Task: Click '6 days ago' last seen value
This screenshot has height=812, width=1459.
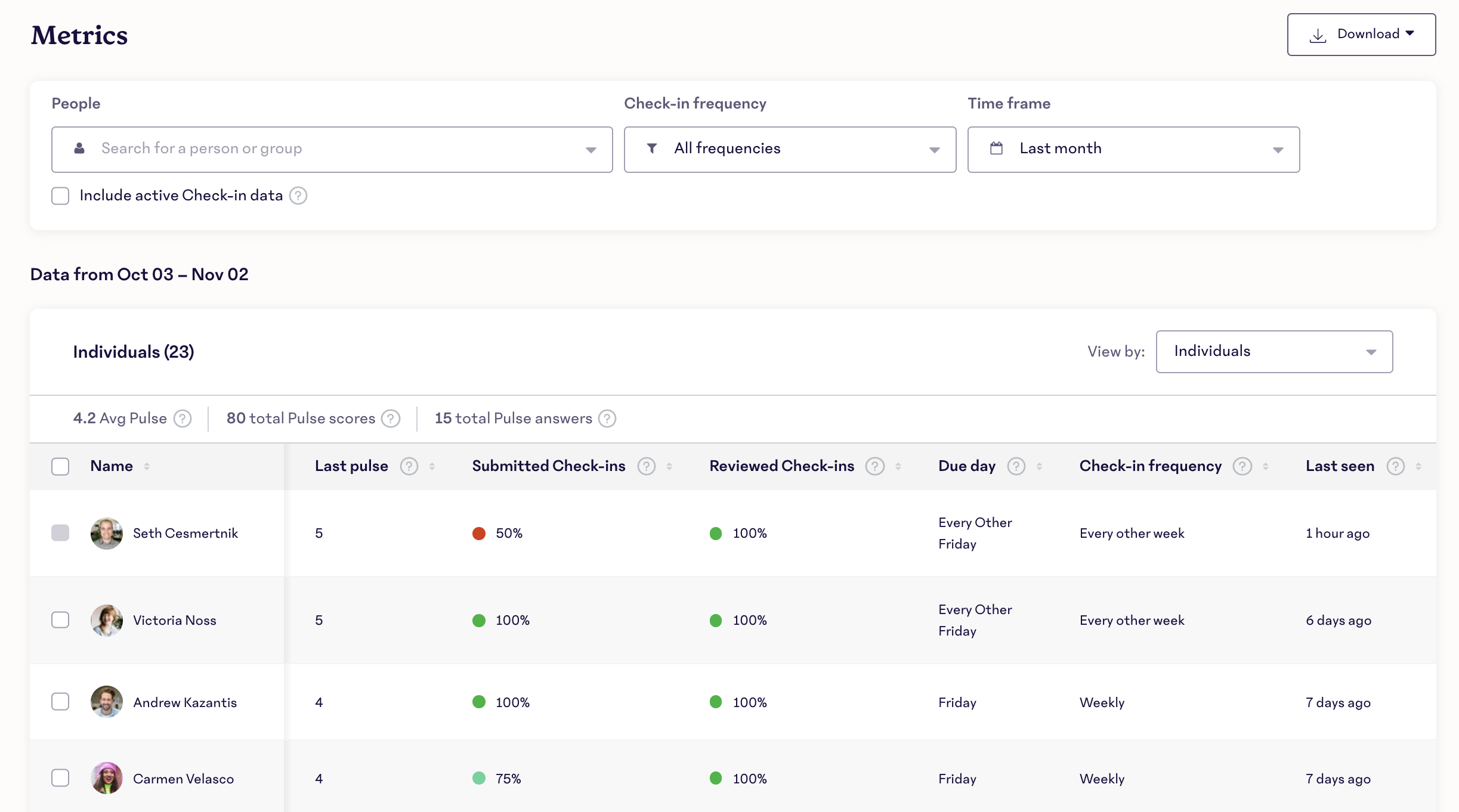Action: click(1339, 620)
